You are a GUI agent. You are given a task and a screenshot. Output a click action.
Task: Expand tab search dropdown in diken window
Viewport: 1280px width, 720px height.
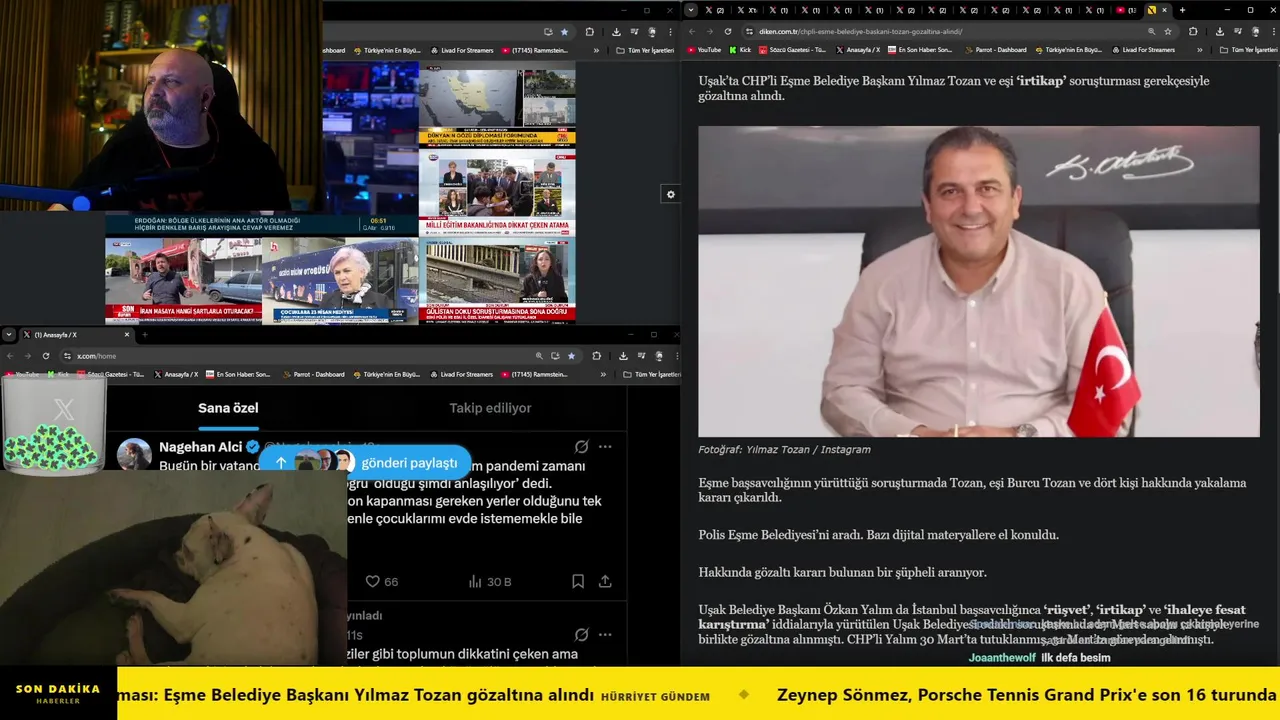click(690, 10)
